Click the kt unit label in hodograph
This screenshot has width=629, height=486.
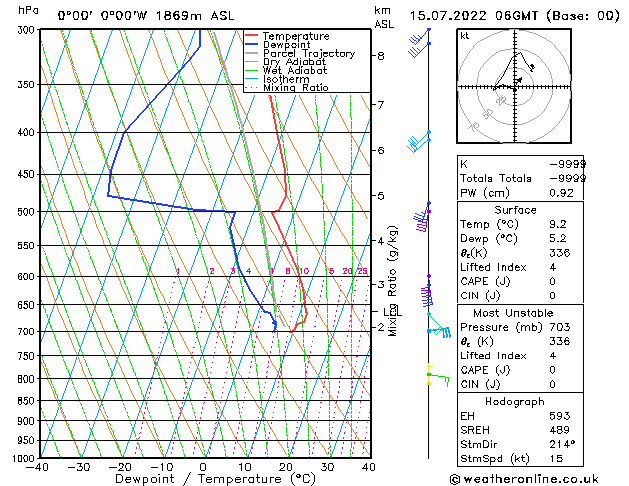(465, 36)
